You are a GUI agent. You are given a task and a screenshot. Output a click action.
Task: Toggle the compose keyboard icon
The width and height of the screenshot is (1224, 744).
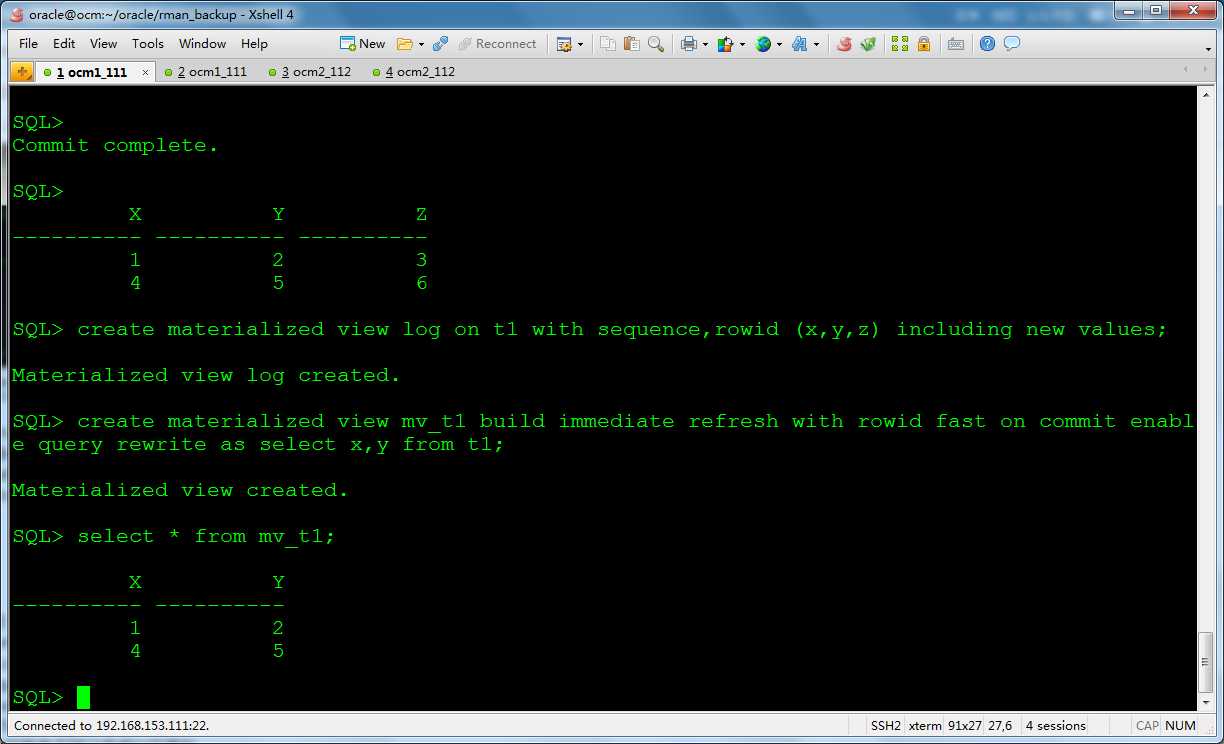(956, 44)
